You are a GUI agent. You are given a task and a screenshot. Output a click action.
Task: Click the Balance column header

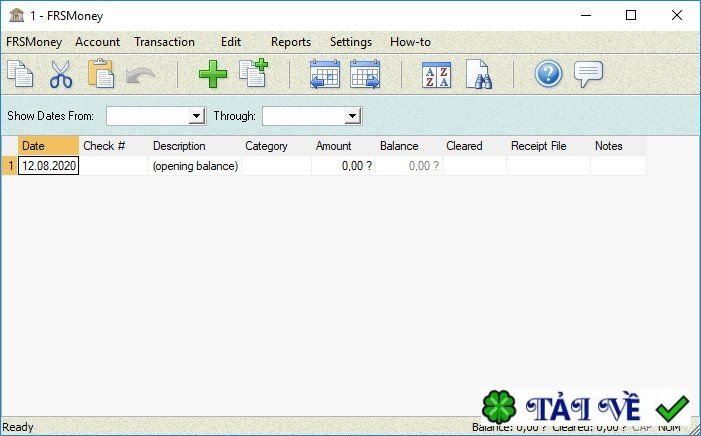point(409,146)
